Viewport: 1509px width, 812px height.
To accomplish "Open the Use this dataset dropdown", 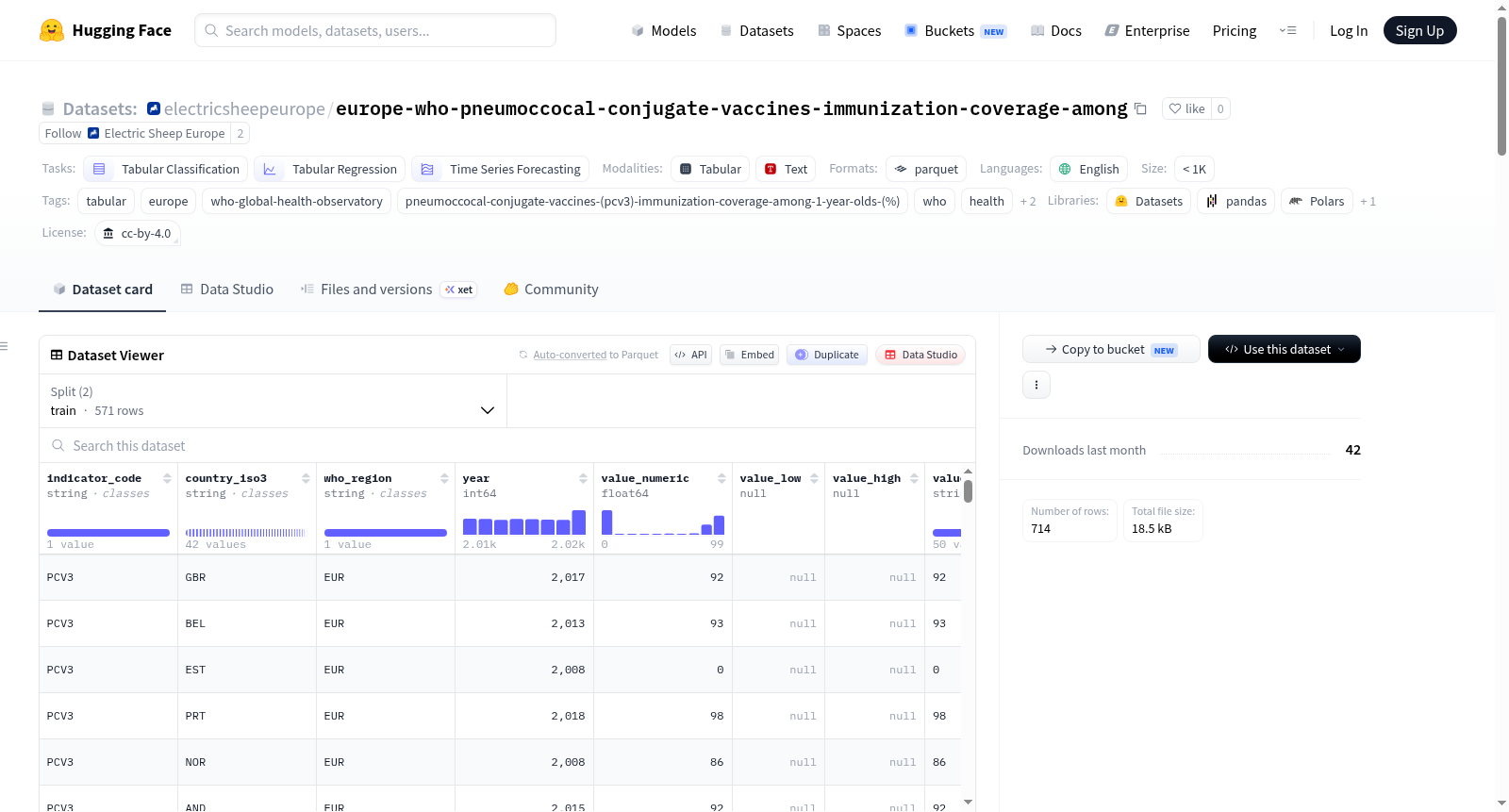I will point(1284,349).
